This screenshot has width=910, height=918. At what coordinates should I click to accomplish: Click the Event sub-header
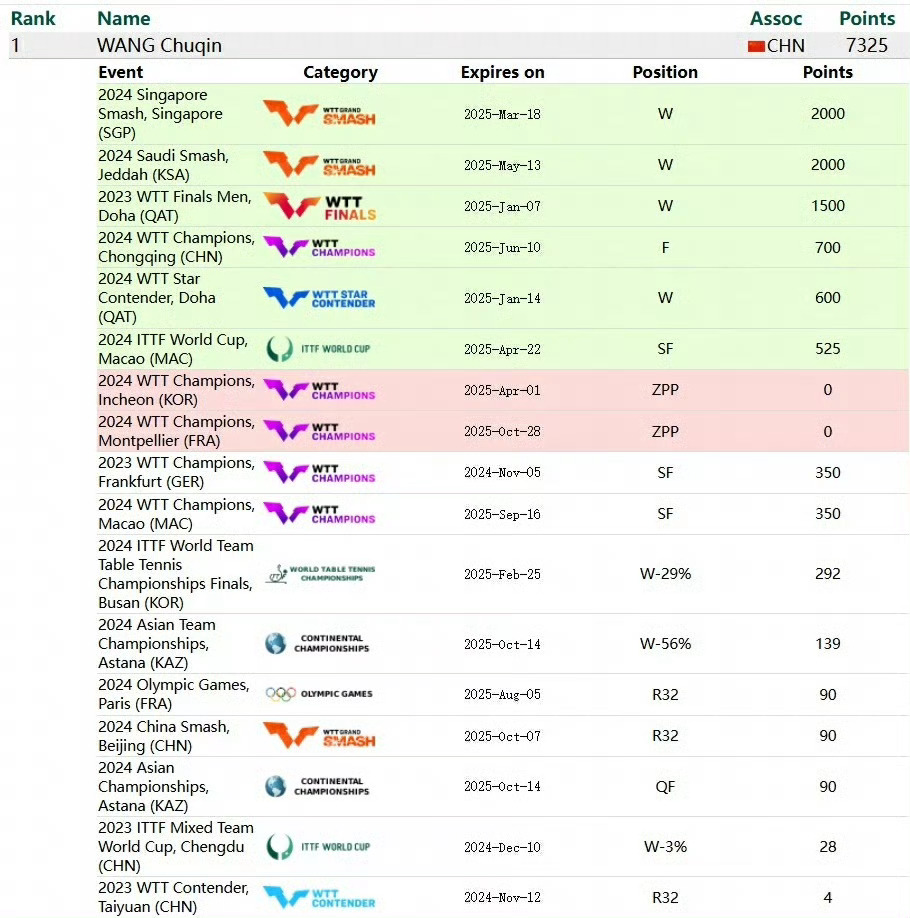point(121,72)
